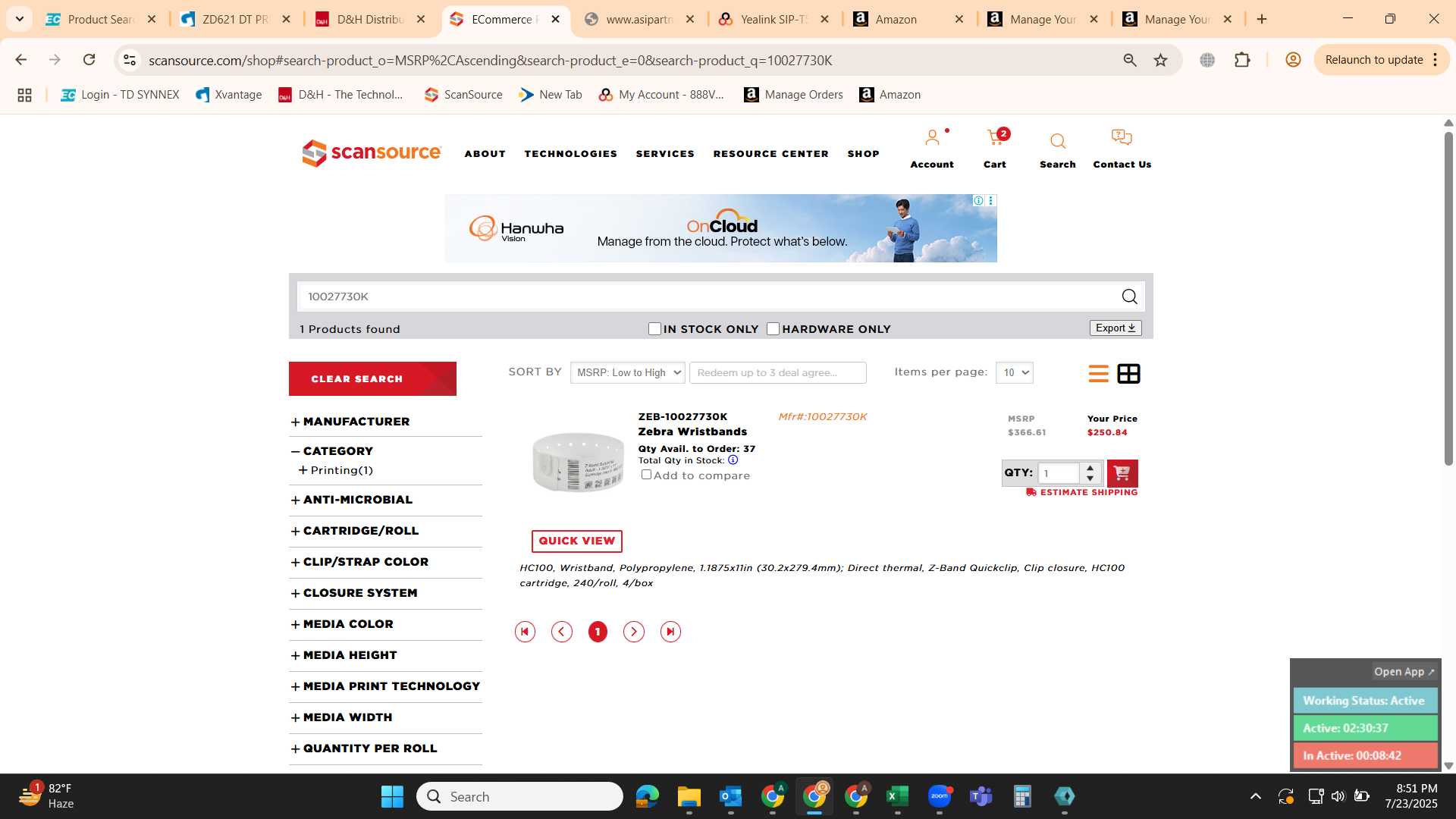
Task: Check Add to compare for Zebra Wristbands
Action: click(x=646, y=475)
